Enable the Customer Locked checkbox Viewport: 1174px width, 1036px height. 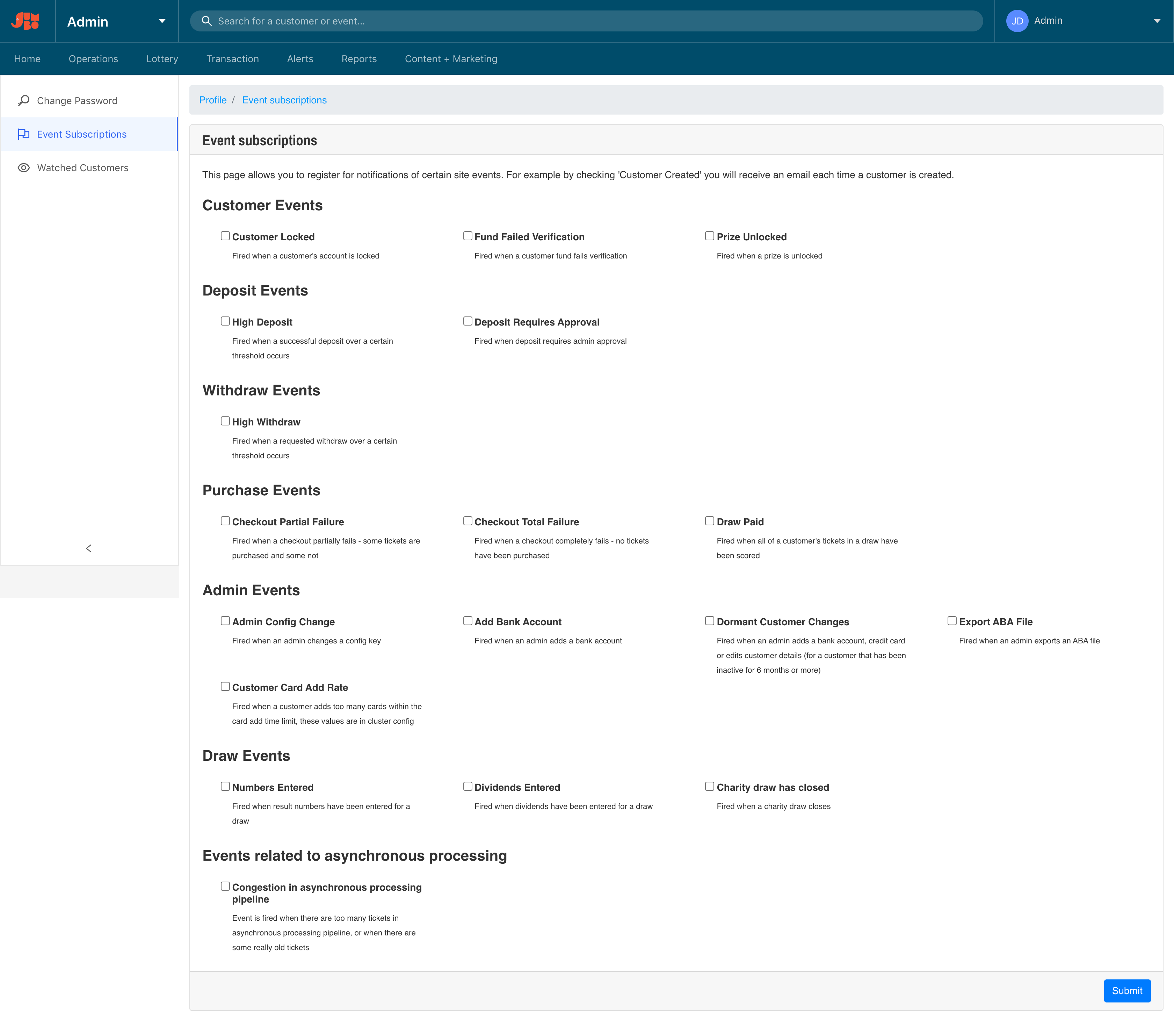[225, 236]
